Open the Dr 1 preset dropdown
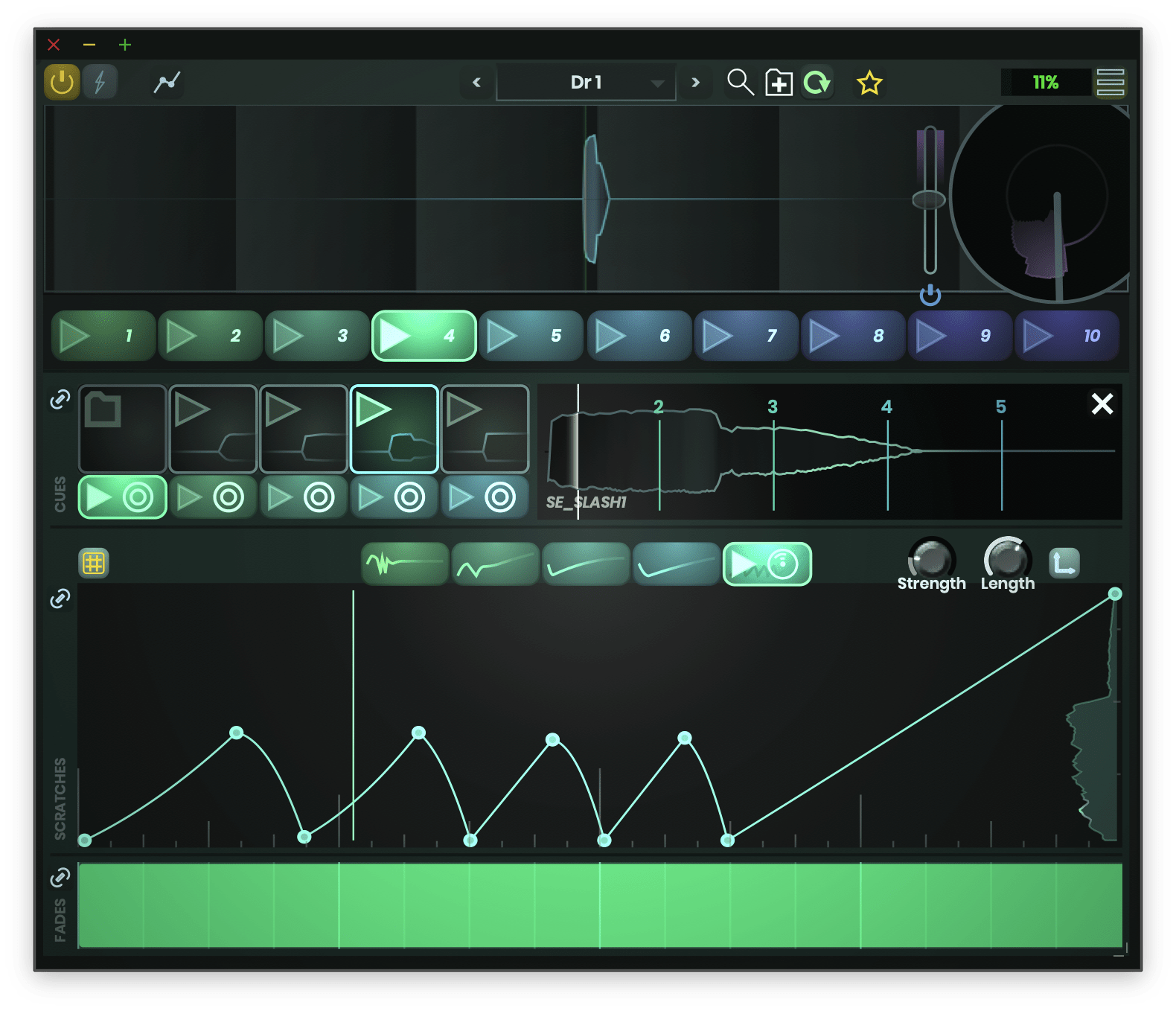 tap(587, 83)
